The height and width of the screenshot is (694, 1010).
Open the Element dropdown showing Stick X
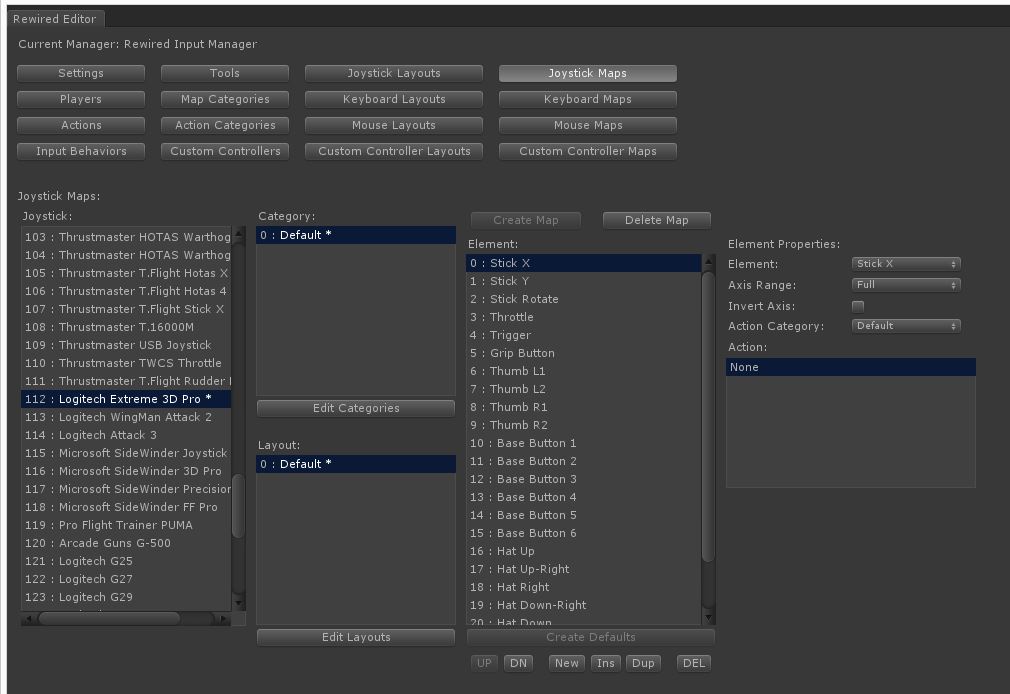click(905, 263)
